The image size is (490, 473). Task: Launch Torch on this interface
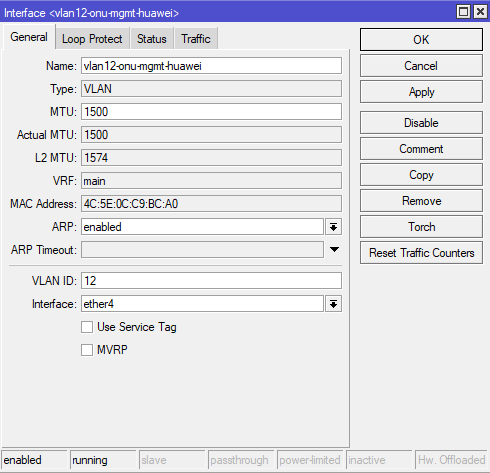pos(421,227)
